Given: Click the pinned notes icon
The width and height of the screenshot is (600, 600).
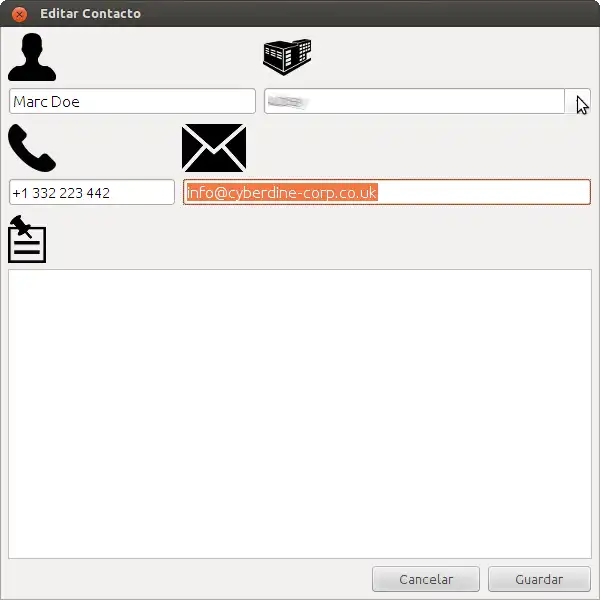Looking at the screenshot, I should tap(27, 239).
